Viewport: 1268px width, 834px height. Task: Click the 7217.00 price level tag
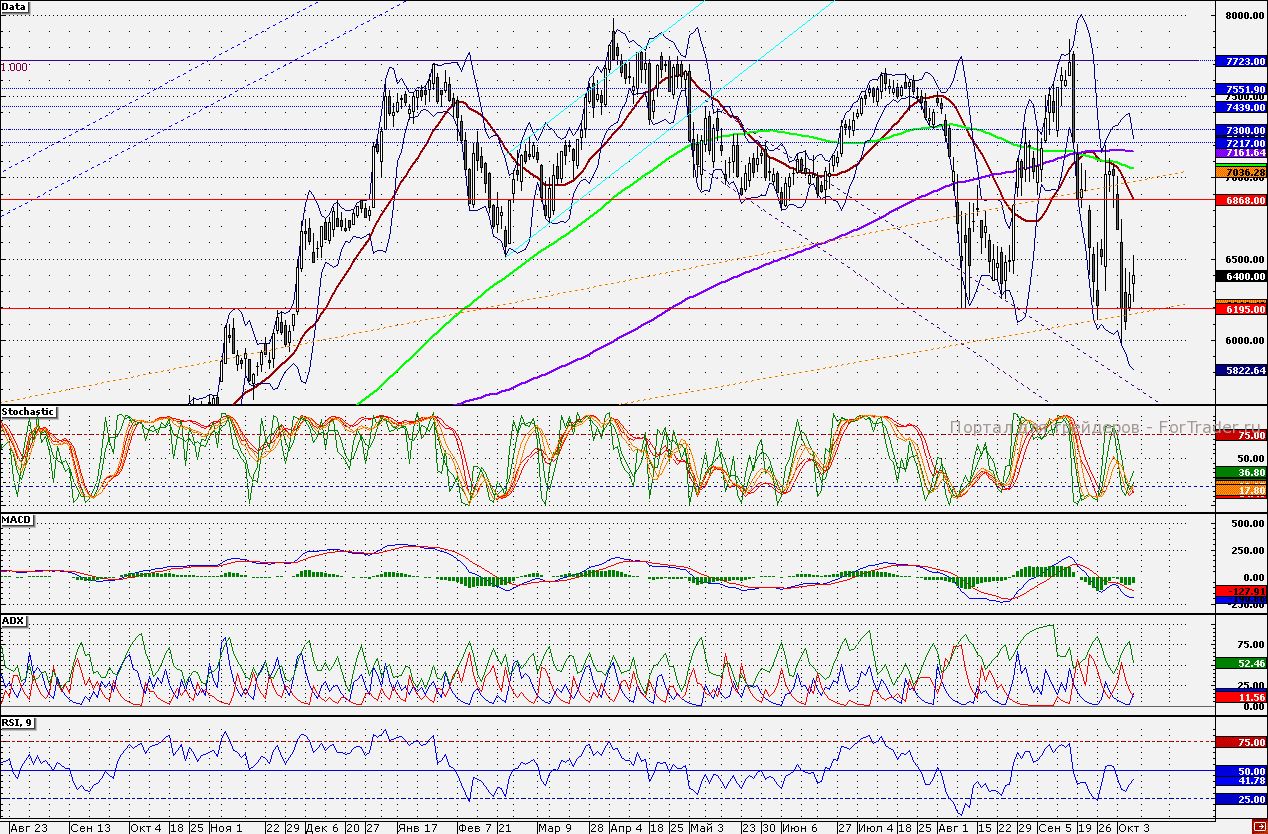[x=1240, y=143]
